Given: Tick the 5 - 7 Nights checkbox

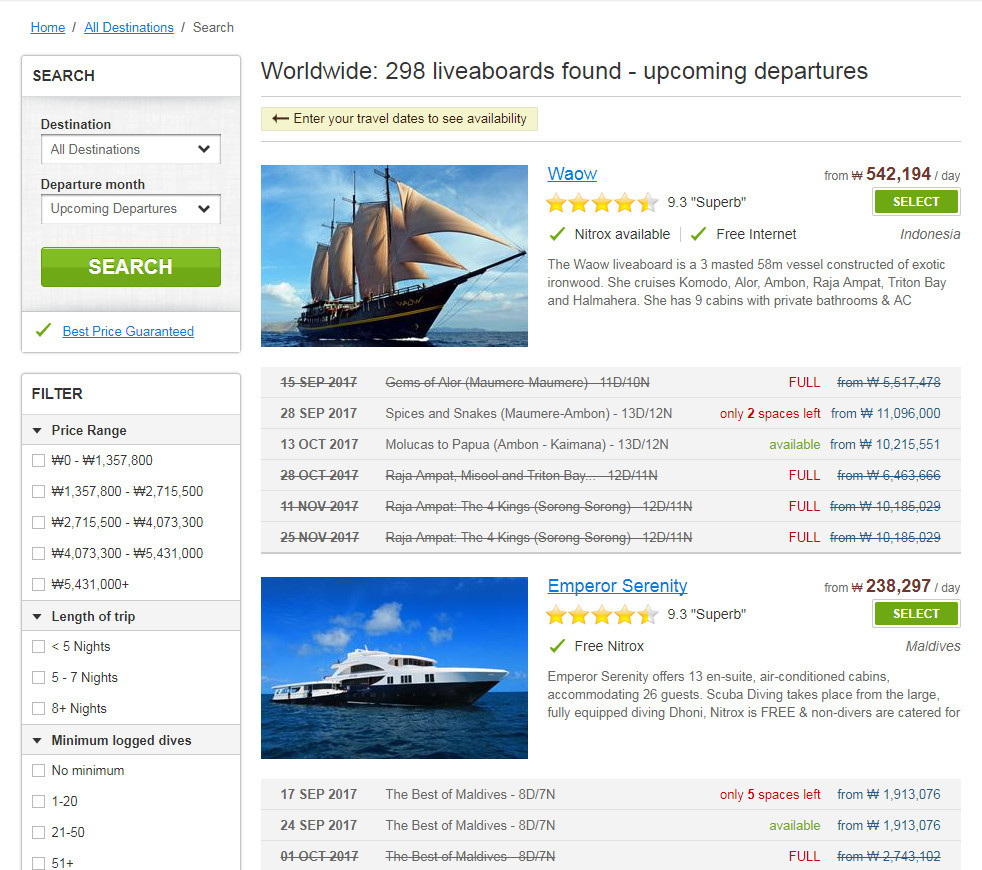Looking at the screenshot, I should (38, 677).
